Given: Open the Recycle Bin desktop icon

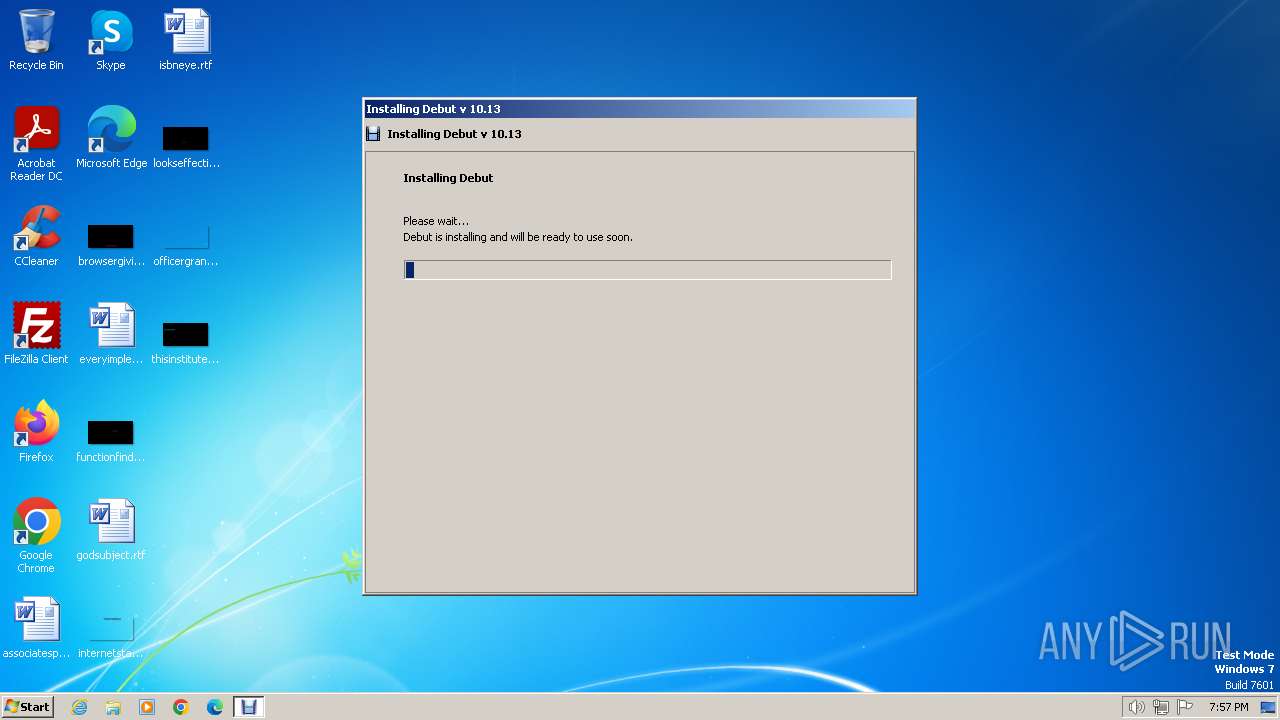Looking at the screenshot, I should point(36,40).
